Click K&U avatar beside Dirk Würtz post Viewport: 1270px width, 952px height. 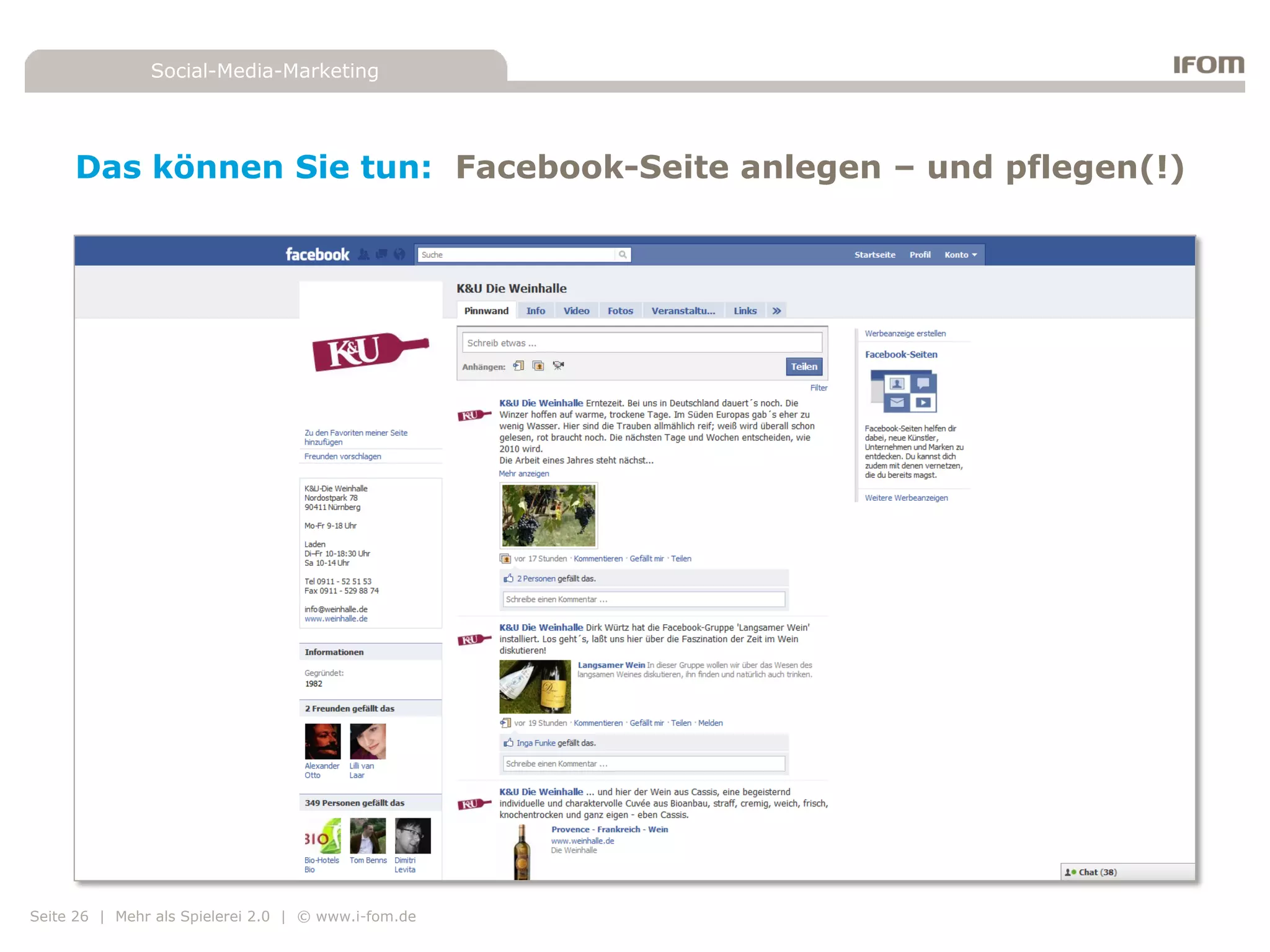pyautogui.click(x=474, y=639)
